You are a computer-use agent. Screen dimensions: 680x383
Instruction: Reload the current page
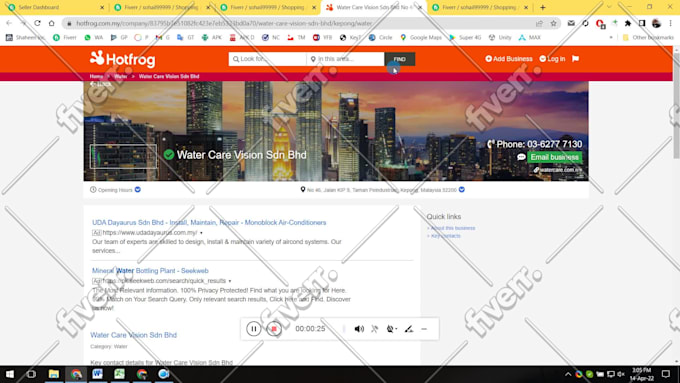[37, 23]
